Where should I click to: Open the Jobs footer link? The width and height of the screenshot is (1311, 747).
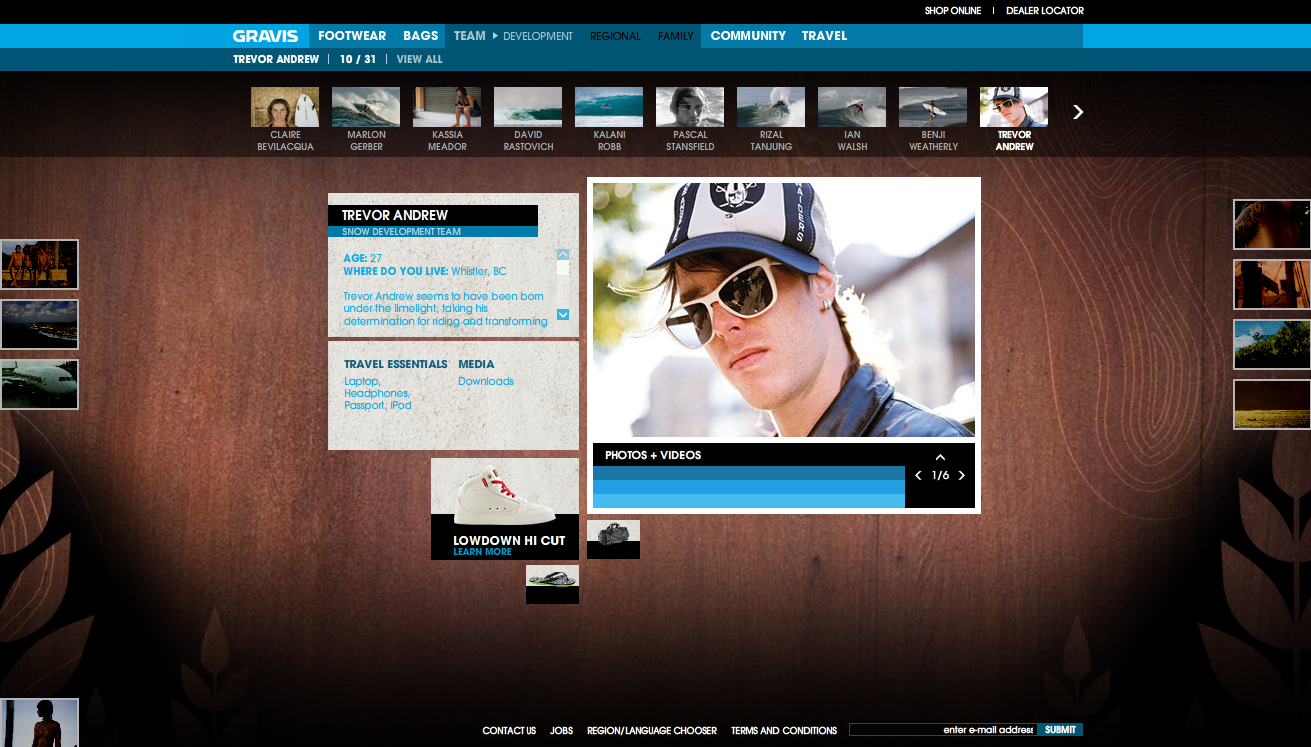pyautogui.click(x=561, y=731)
